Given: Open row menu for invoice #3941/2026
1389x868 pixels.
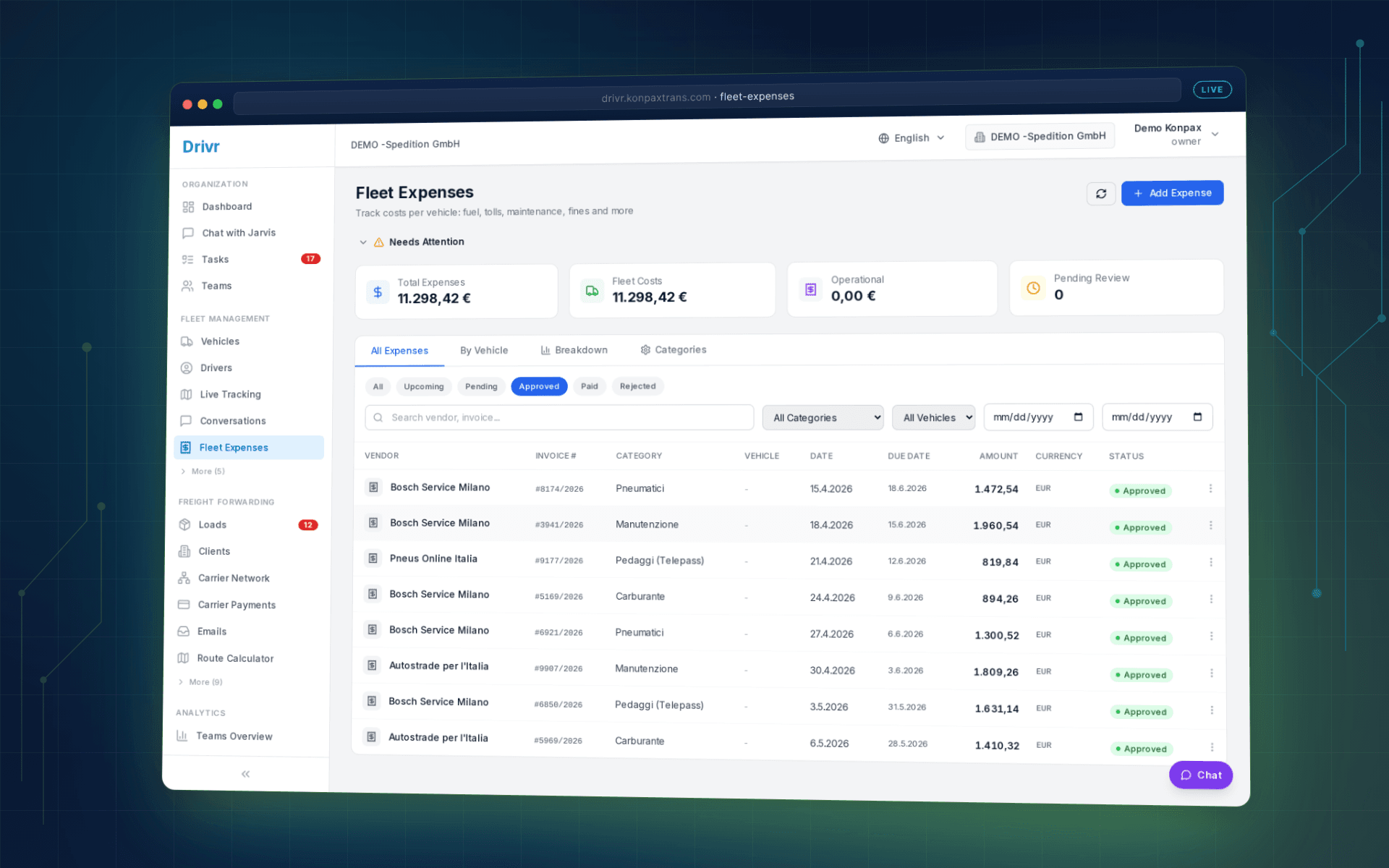Looking at the screenshot, I should pyautogui.click(x=1210, y=526).
